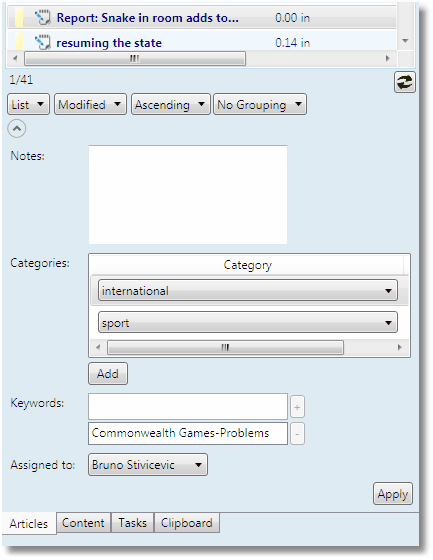Switch to the Content tab
This screenshot has width=433, height=560.
83,523
